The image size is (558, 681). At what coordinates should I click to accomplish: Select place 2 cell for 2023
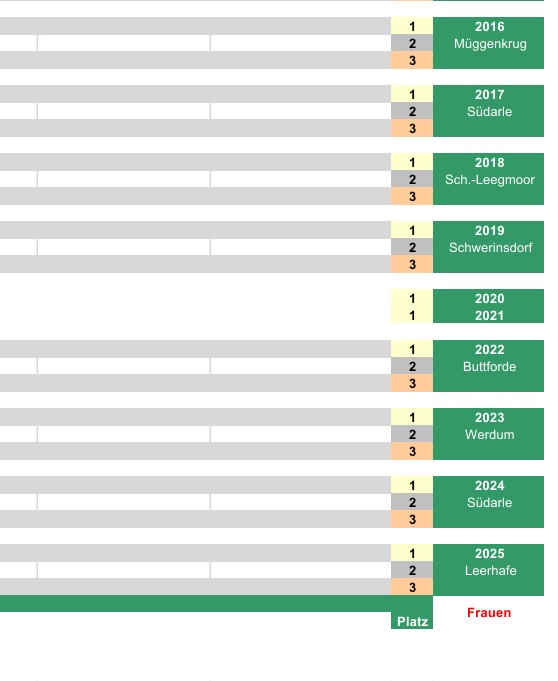click(x=412, y=434)
